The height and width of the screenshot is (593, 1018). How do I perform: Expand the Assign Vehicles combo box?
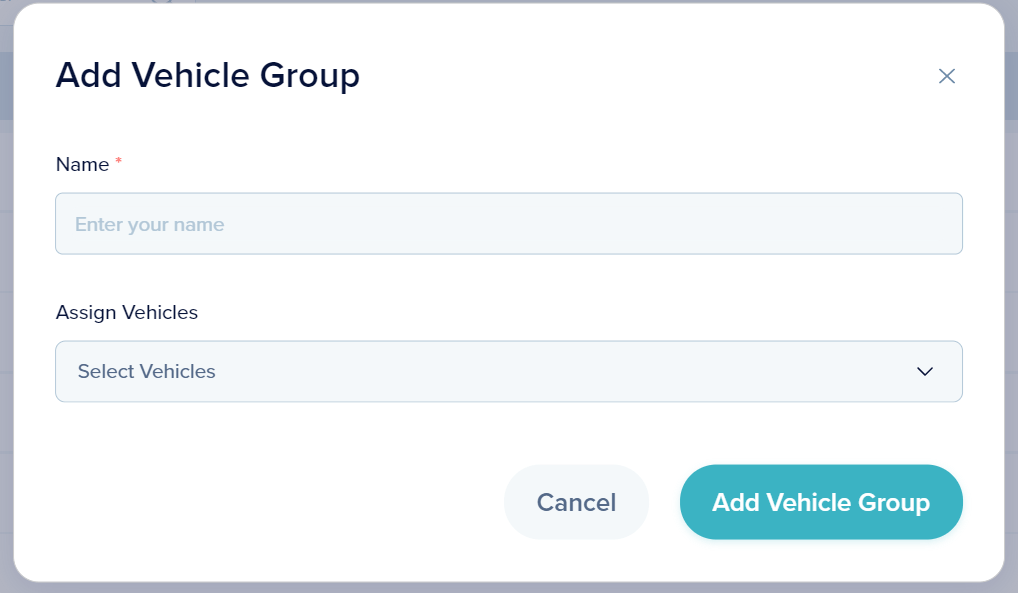508,372
